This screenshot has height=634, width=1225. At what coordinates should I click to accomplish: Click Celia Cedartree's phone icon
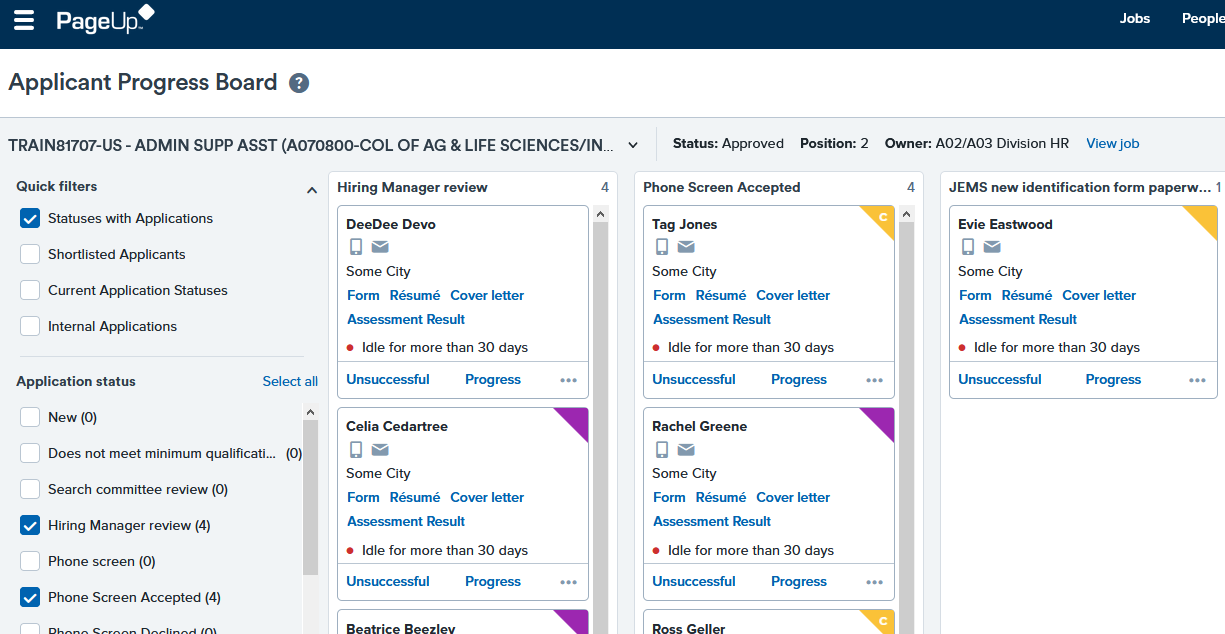click(x=355, y=449)
